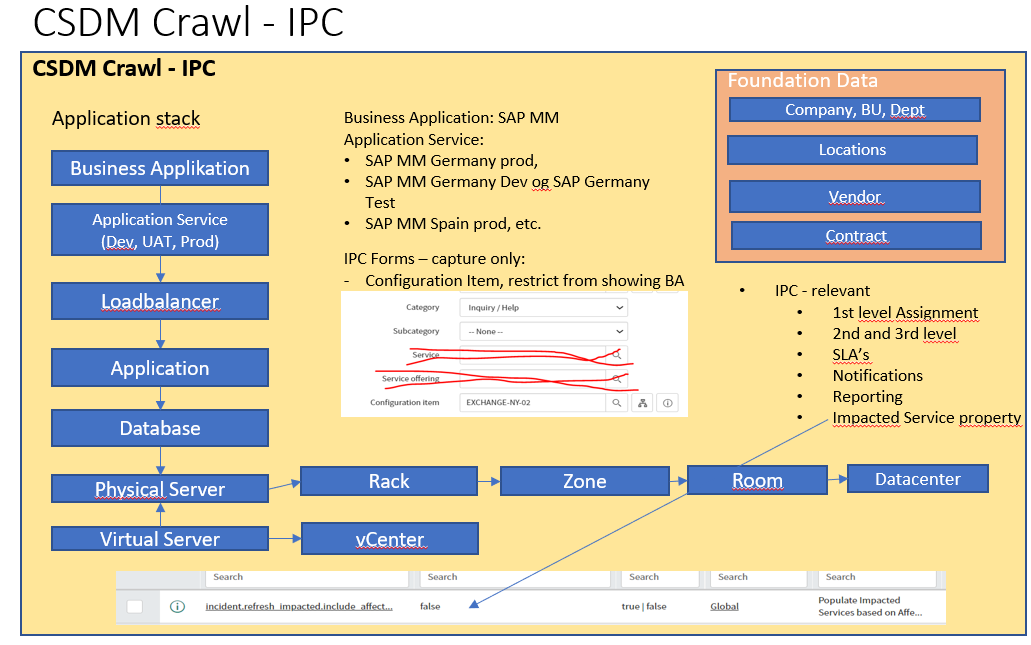Select the Room box

757,480
